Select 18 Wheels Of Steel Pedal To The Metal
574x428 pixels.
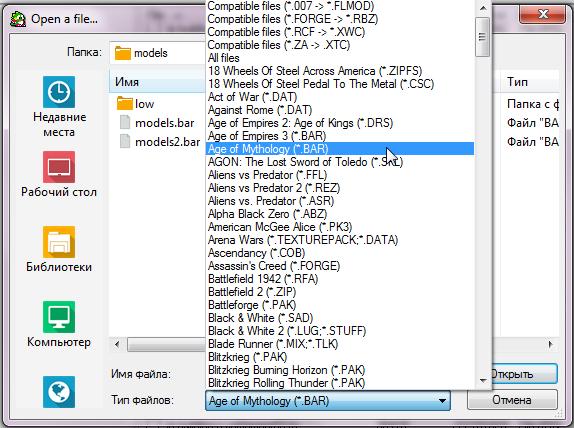point(340,84)
